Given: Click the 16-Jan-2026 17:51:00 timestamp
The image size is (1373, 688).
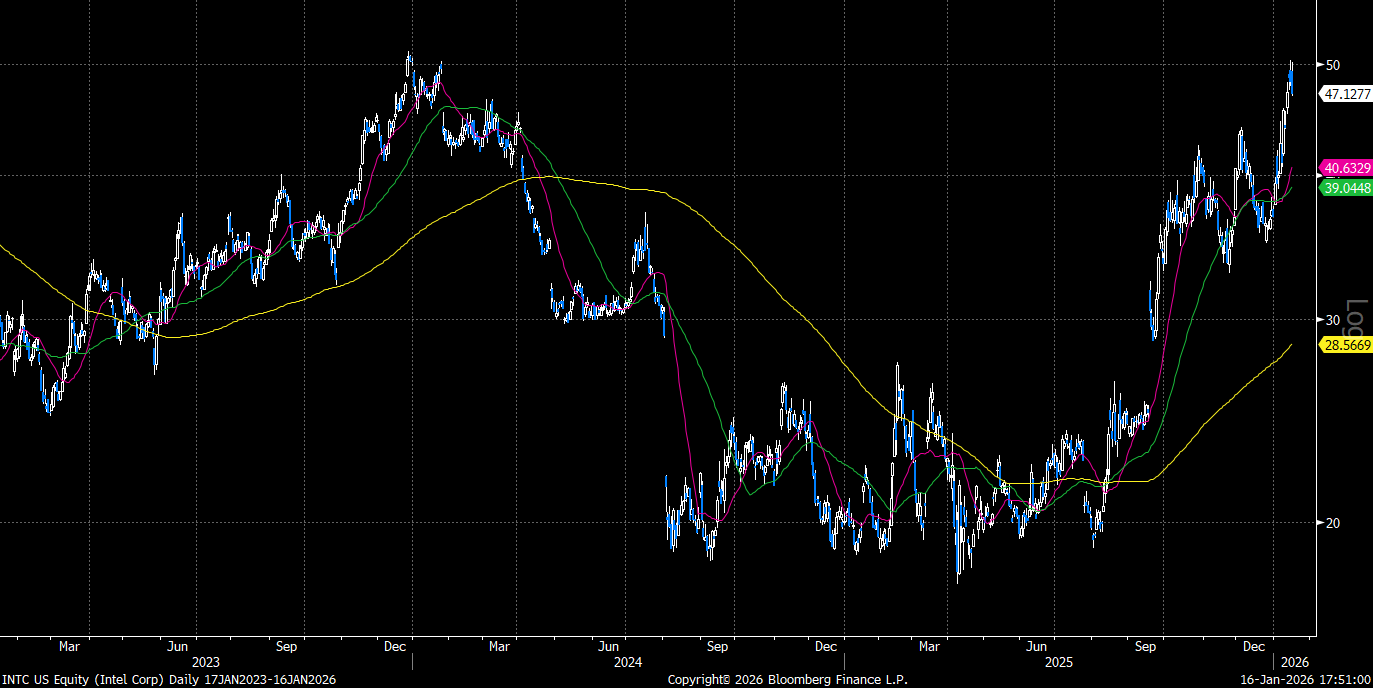Looking at the screenshot, I should pos(1305,680).
